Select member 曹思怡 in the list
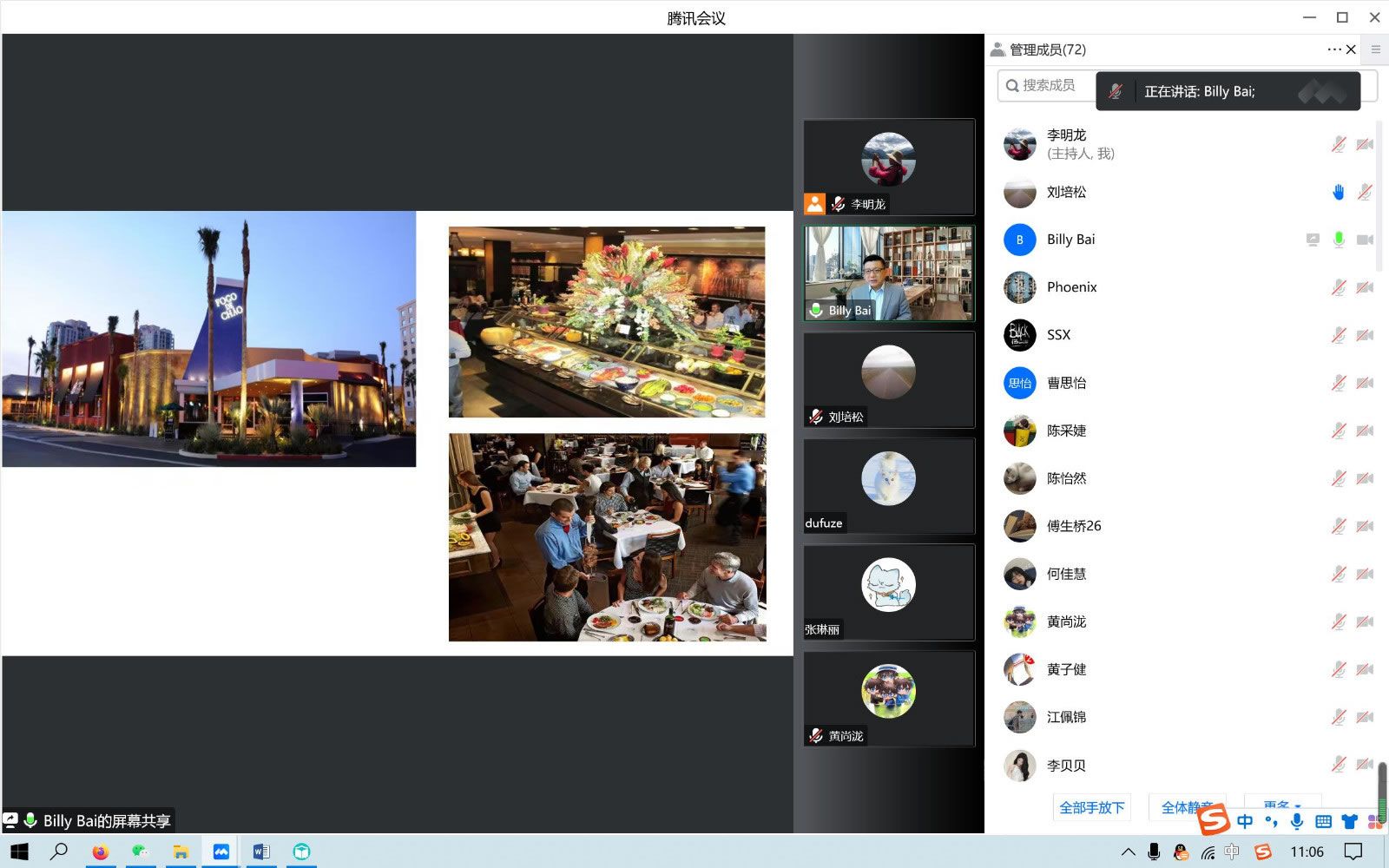Image resolution: width=1389 pixels, height=868 pixels. click(x=1185, y=383)
